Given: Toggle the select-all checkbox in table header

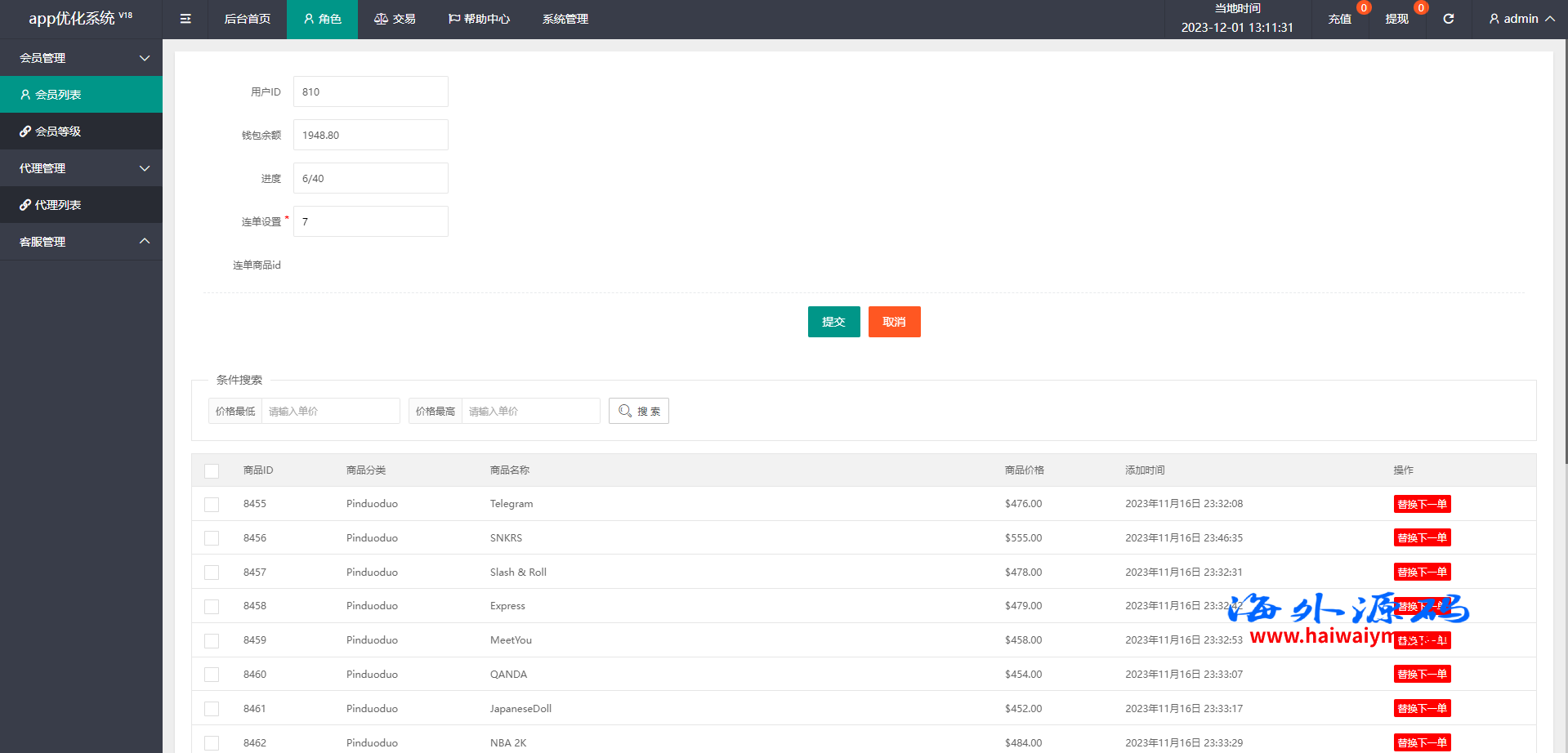Looking at the screenshot, I should click(x=212, y=471).
